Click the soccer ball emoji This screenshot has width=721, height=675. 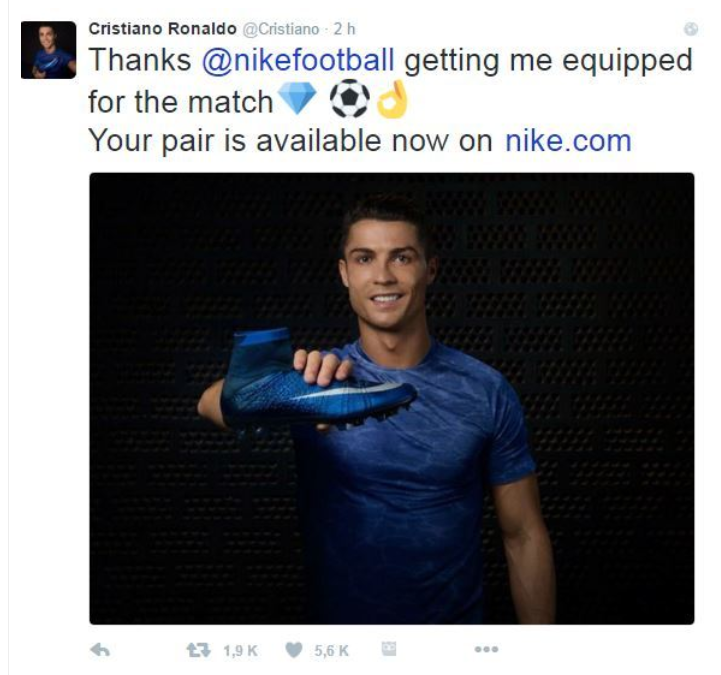tap(351, 100)
